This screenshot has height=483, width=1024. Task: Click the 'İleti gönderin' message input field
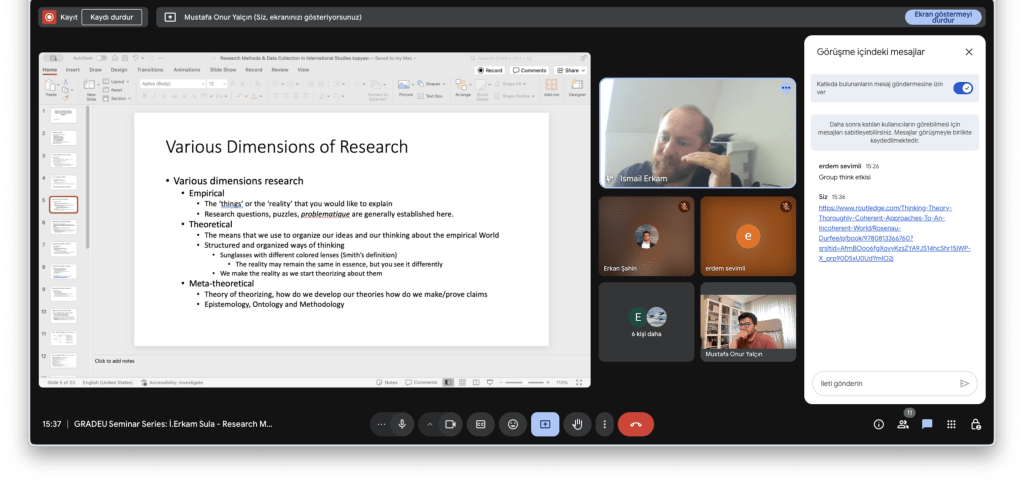pos(880,383)
